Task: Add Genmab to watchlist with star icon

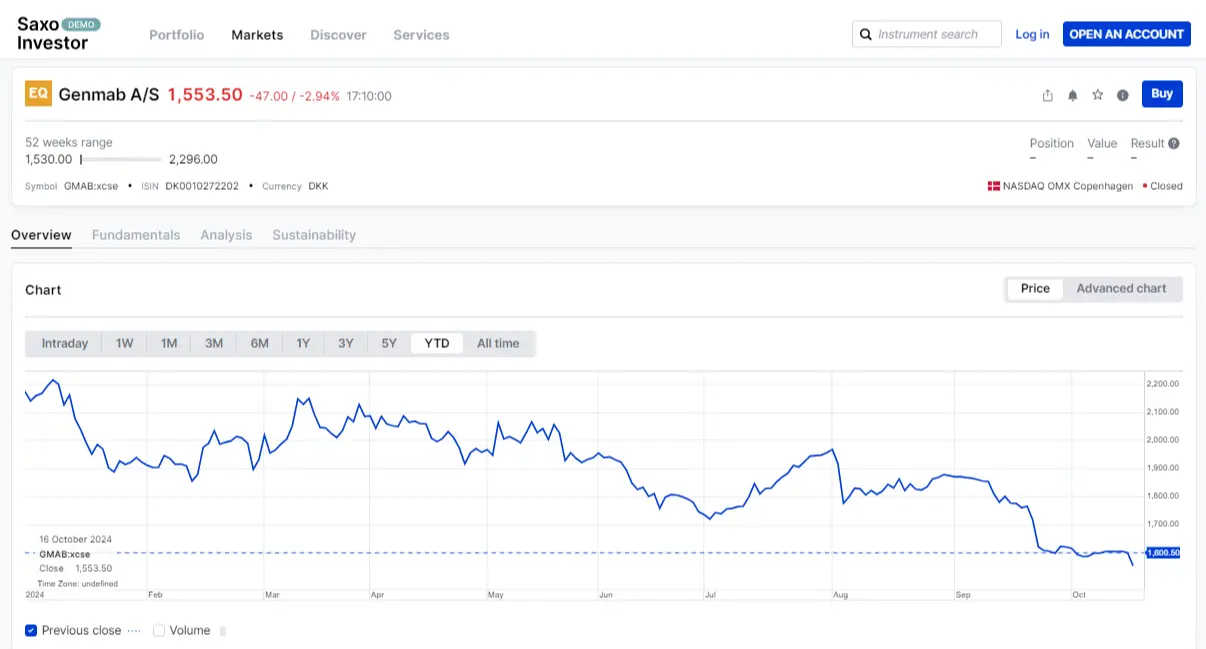Action: point(1097,95)
